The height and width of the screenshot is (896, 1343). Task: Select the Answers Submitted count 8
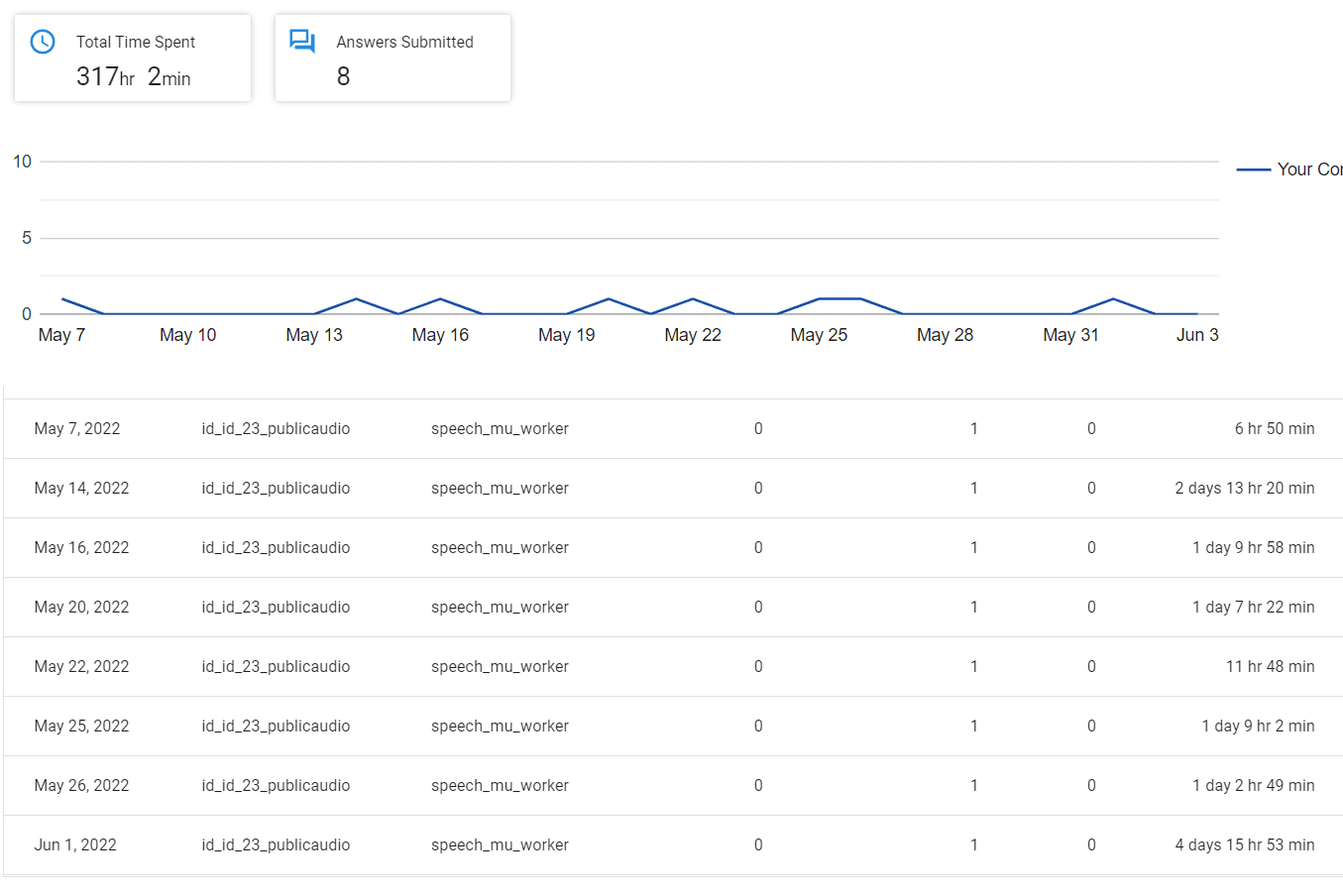click(x=343, y=76)
